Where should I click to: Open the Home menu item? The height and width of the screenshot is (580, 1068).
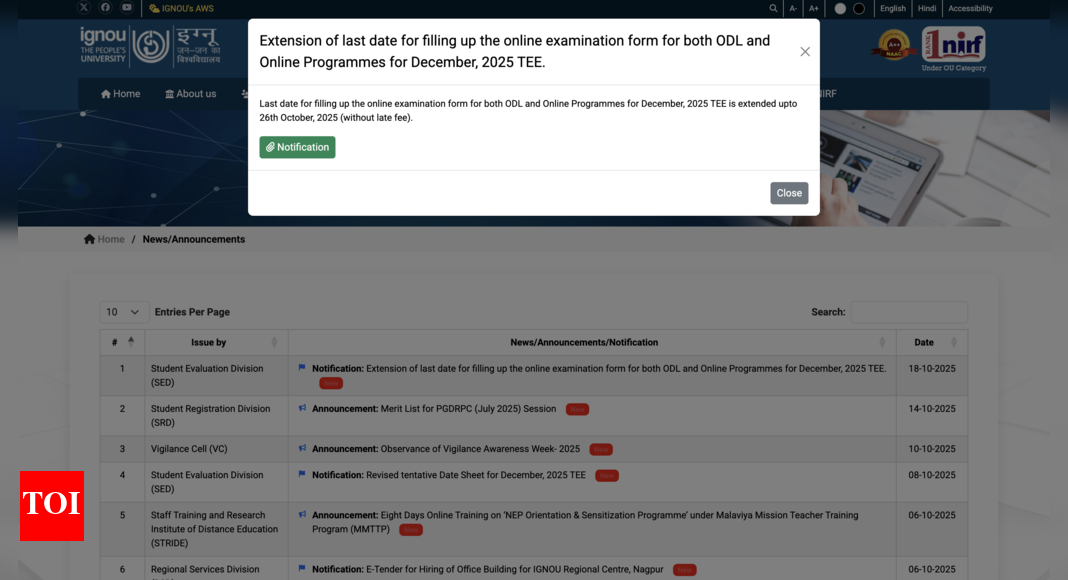tap(121, 94)
